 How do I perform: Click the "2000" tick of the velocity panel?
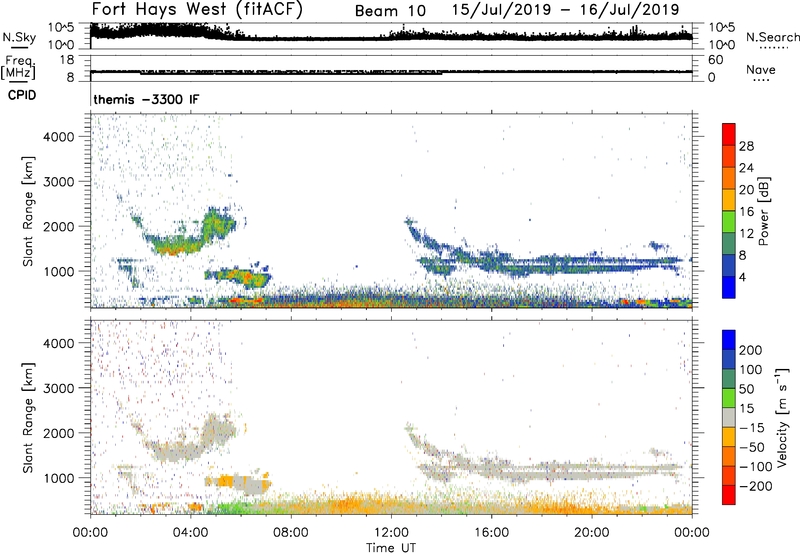point(58,433)
